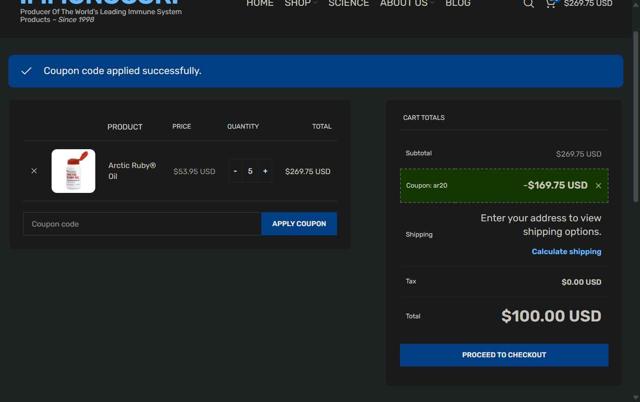Remove Arctic Ruby Oil from cart

[34, 171]
